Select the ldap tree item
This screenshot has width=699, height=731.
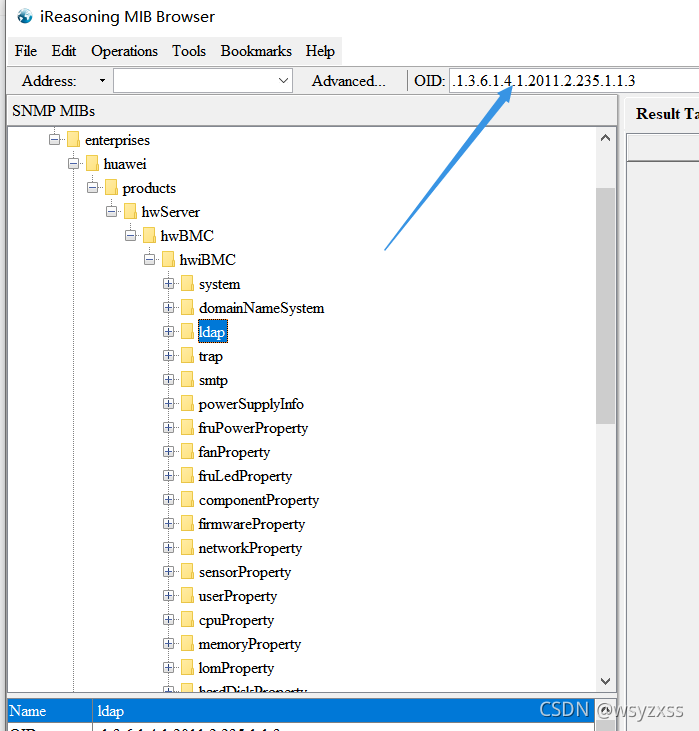click(213, 331)
